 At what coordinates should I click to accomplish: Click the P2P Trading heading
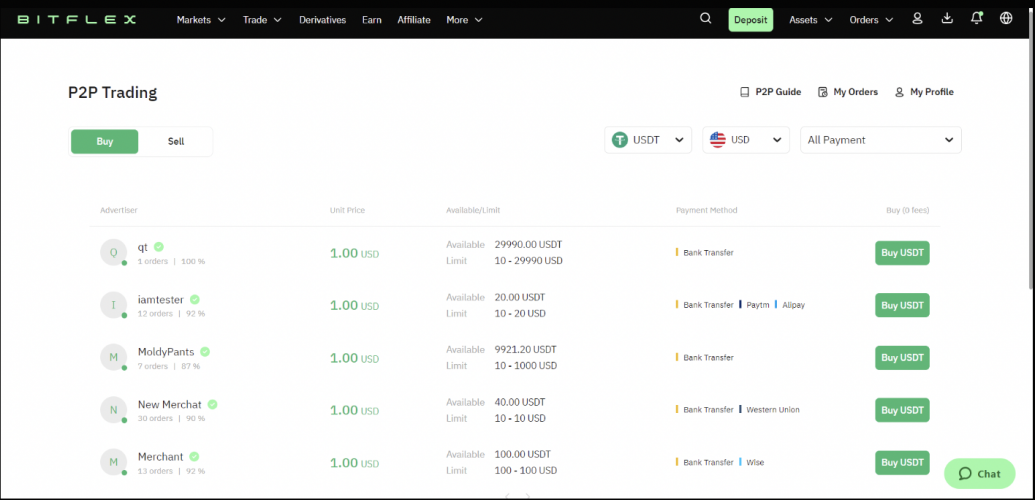[x=113, y=93]
